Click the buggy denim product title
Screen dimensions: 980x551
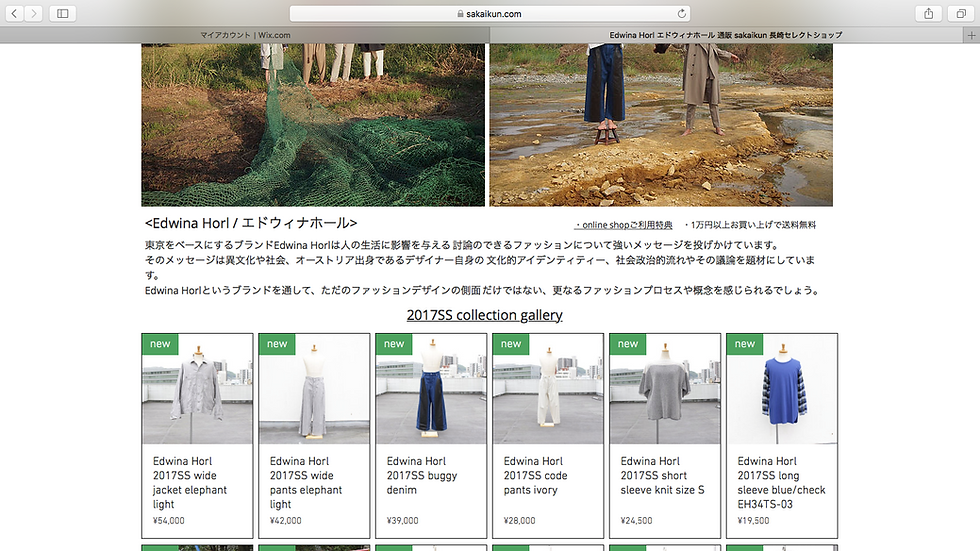[x=422, y=475]
